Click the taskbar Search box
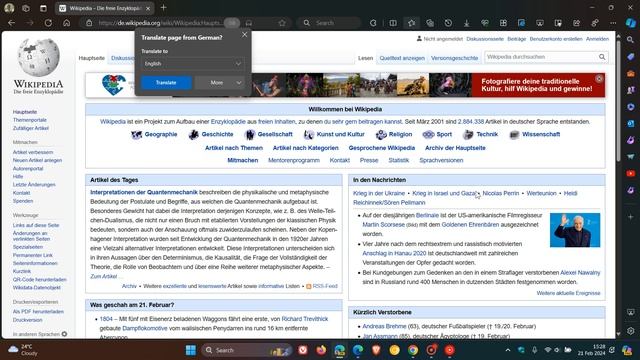640x360 pixels. tap(247, 350)
